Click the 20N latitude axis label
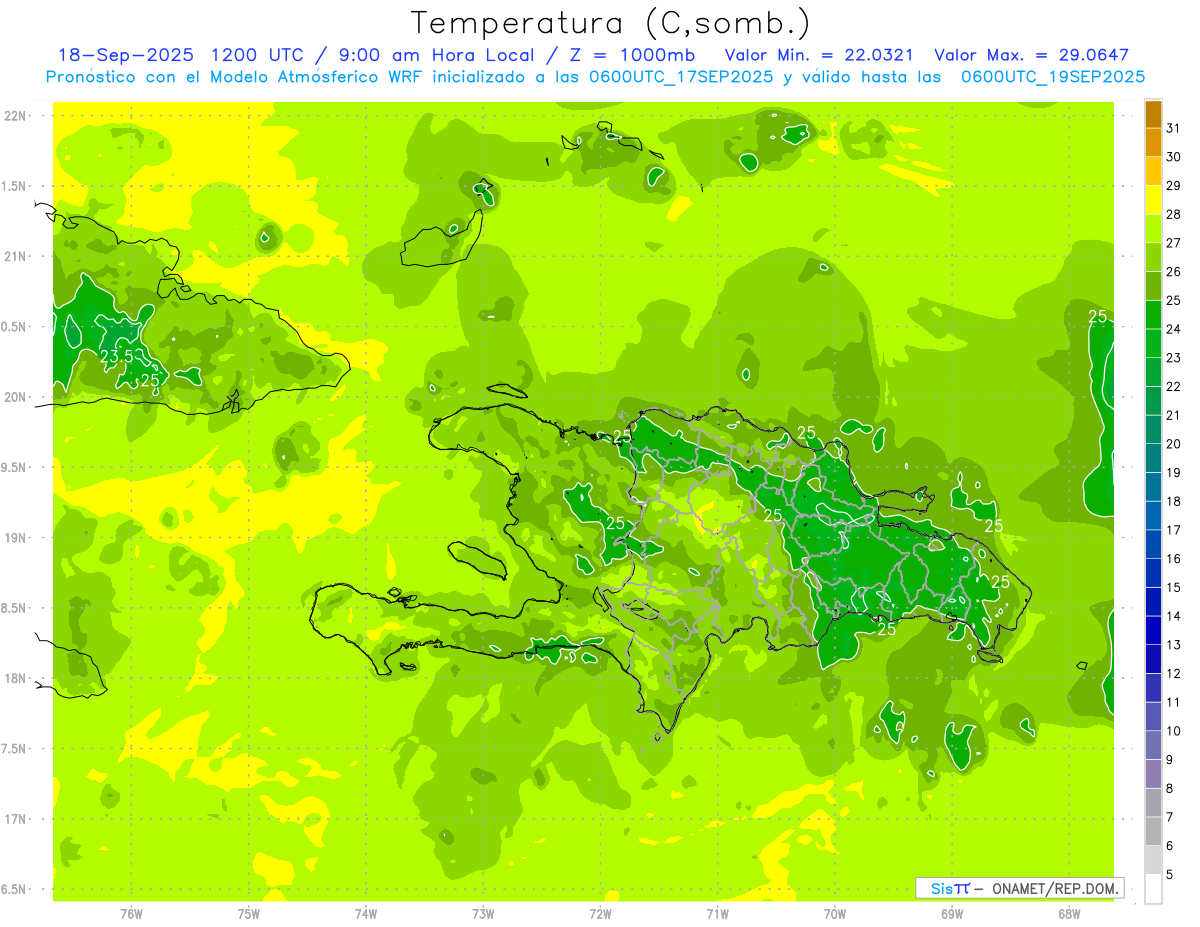This screenshot has width=1200, height=927. (x=16, y=397)
